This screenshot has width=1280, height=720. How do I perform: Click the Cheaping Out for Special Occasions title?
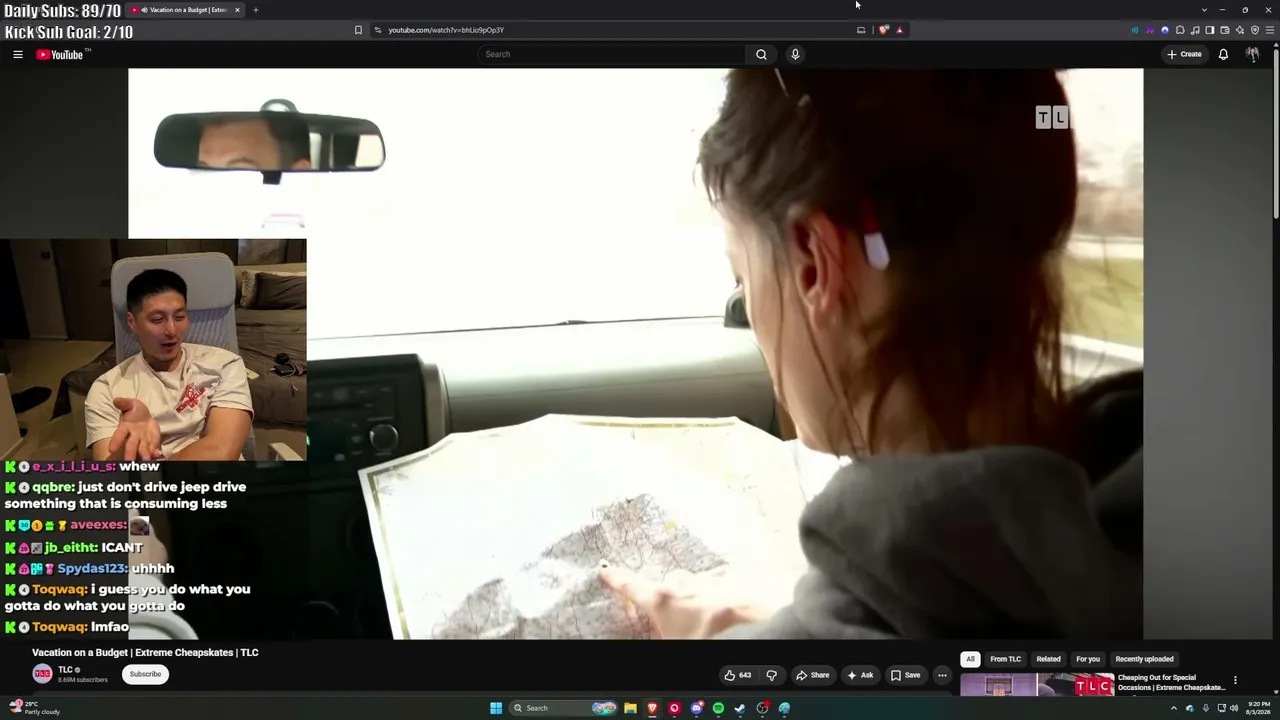tap(1171, 683)
